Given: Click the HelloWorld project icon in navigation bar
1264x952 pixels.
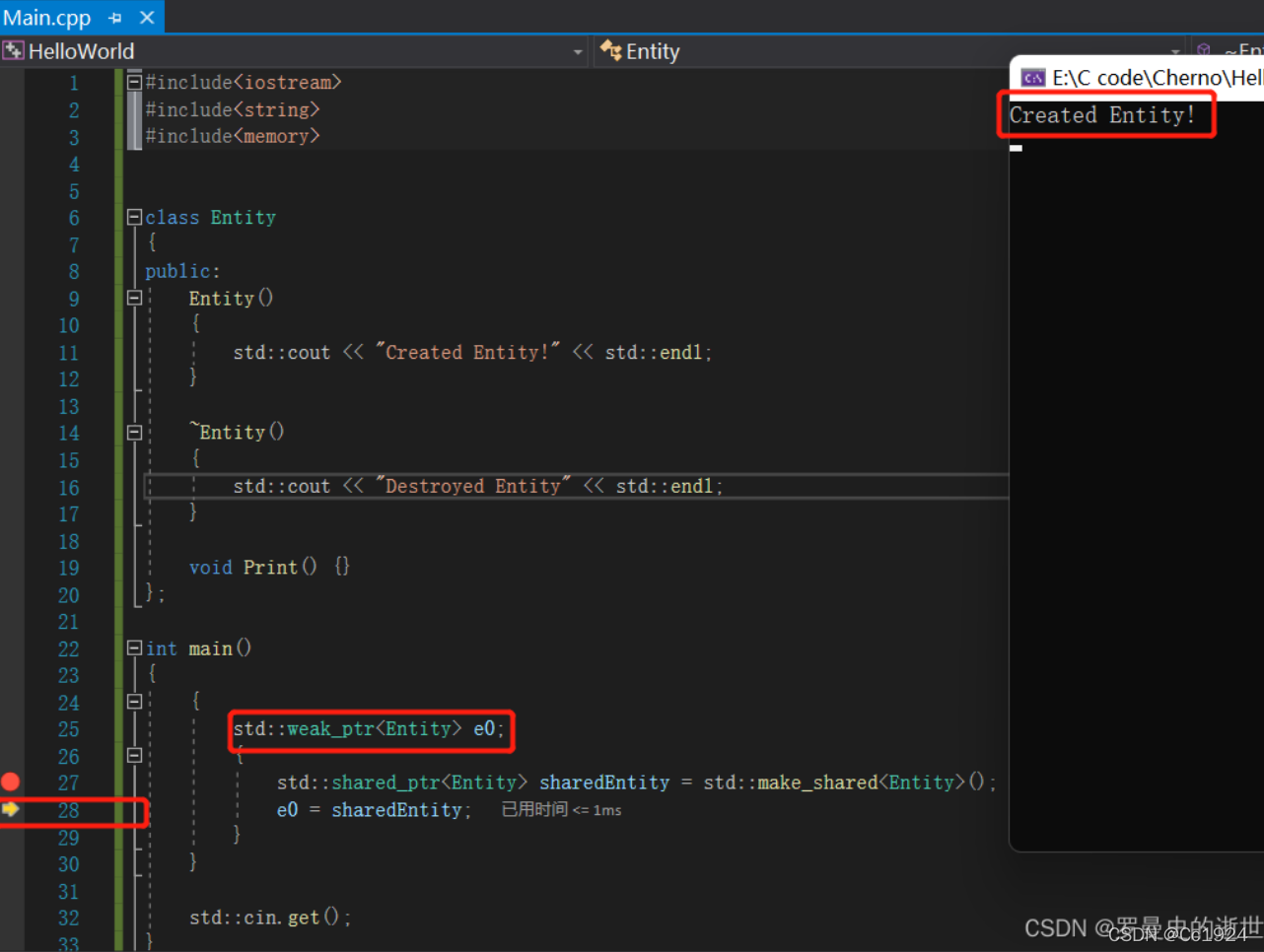Looking at the screenshot, I should click(14, 51).
